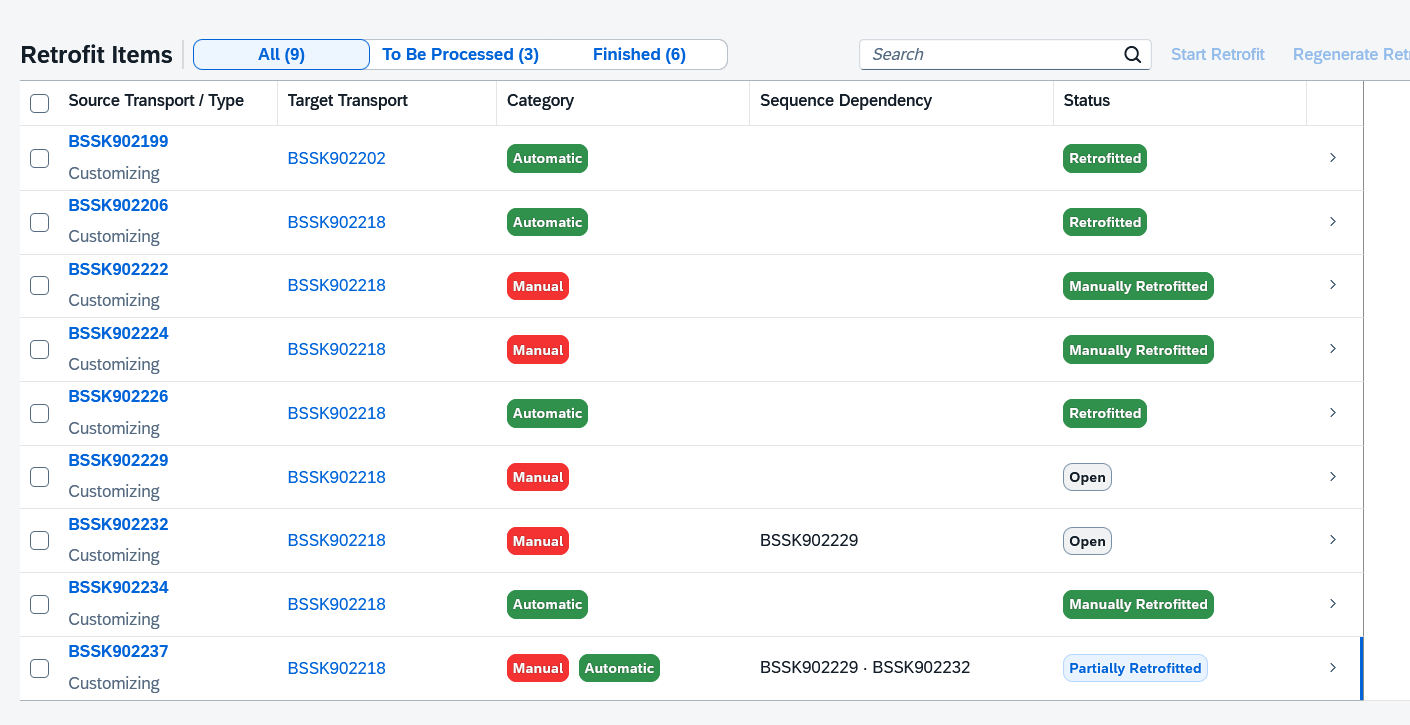Screen dimensions: 1410x725
Task: Switch to To Be Processed (3) tab
Action: (x=460, y=55)
